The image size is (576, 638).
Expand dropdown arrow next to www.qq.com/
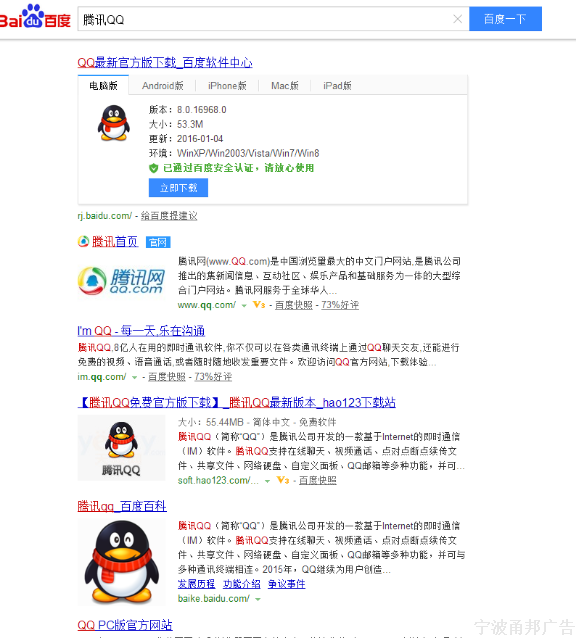pos(244,306)
